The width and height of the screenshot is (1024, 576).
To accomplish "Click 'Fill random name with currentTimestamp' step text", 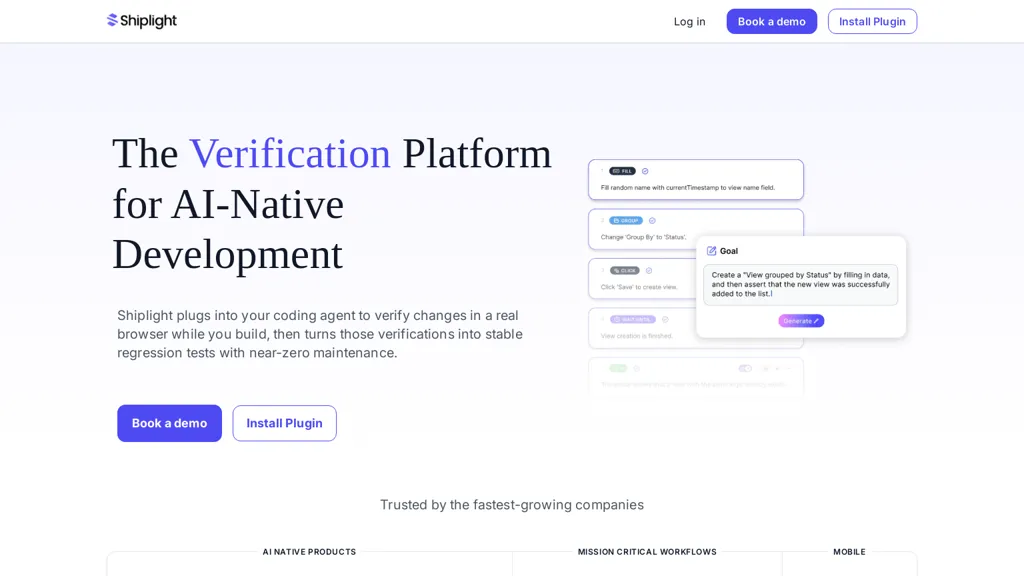I will tap(687, 187).
